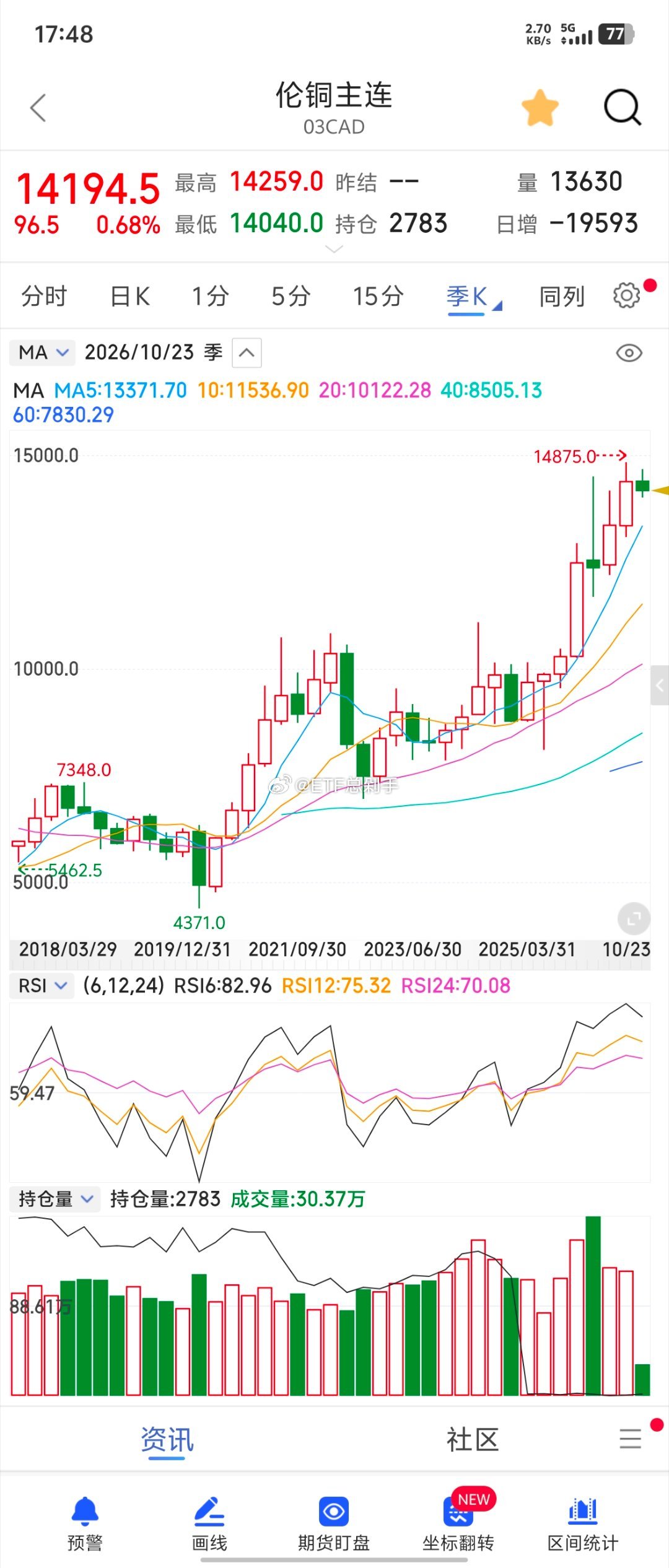Tap the 持仓 value 2783 in the quote header
The height and width of the screenshot is (1568, 669).
pyautogui.click(x=418, y=223)
